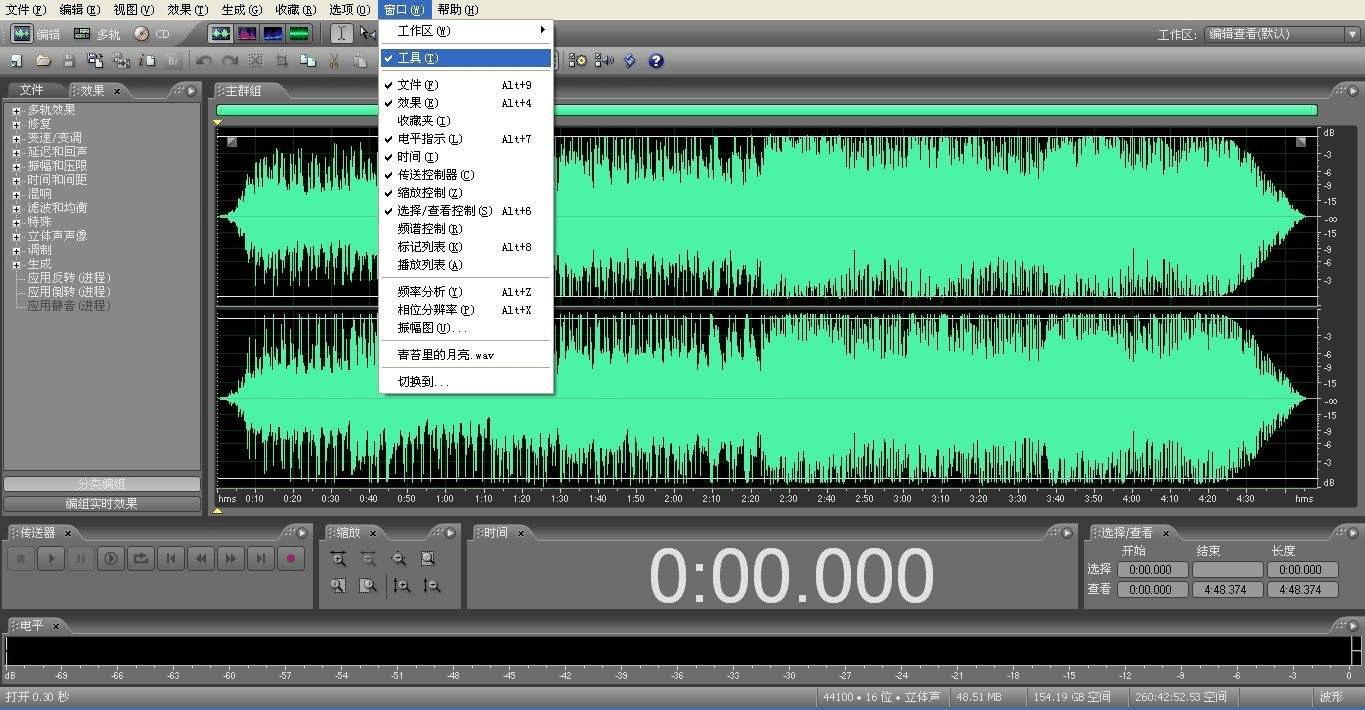Select the time selection cursor tool
This screenshot has width=1365, height=710.
(x=341, y=33)
